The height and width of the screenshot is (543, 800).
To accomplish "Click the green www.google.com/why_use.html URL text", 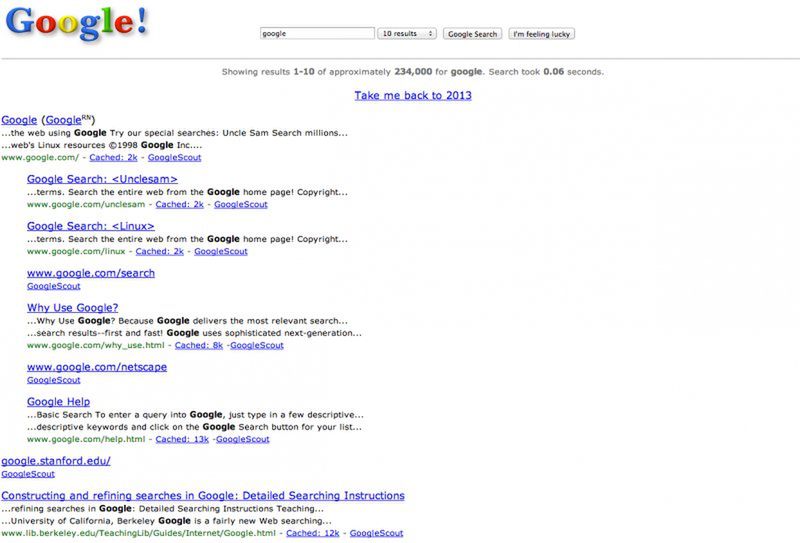I will point(96,345).
